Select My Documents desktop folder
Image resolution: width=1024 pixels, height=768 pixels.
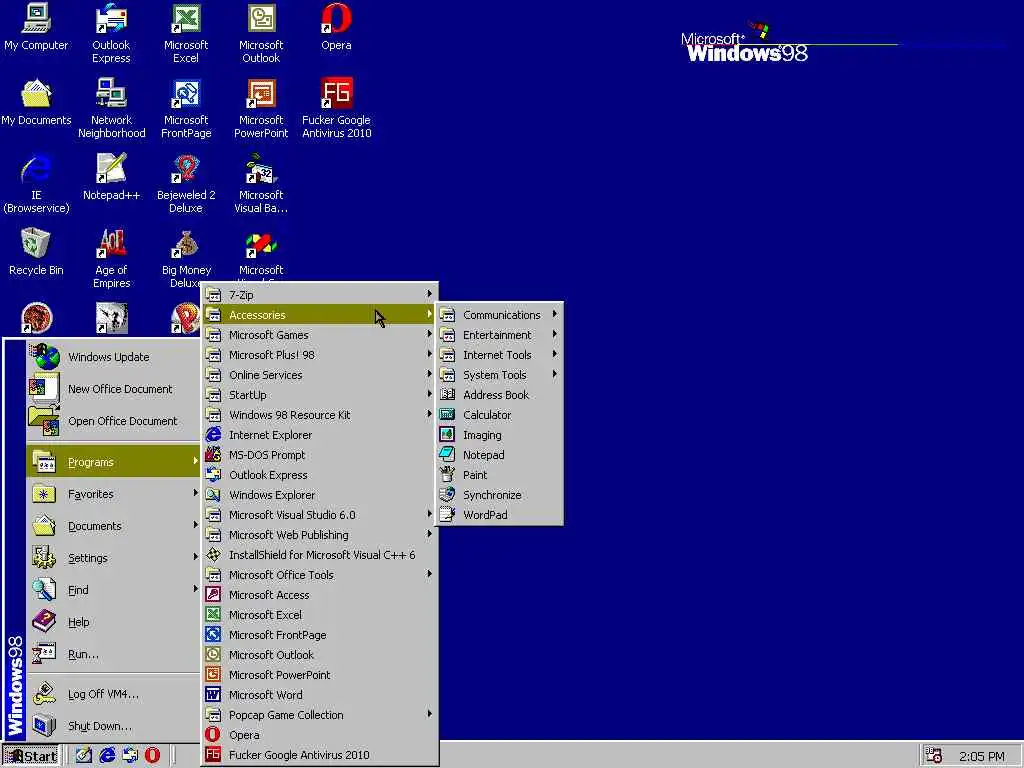(36, 102)
